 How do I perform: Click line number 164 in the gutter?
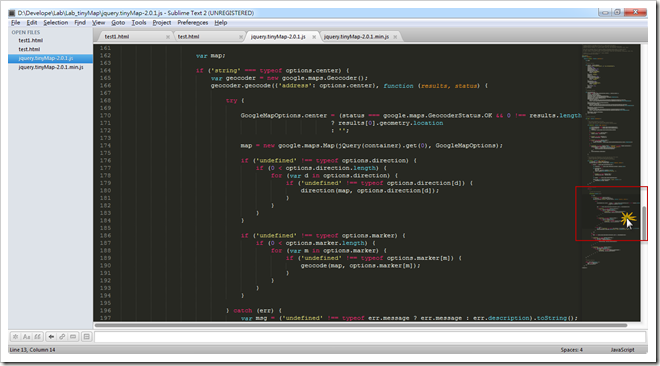tap(105, 71)
